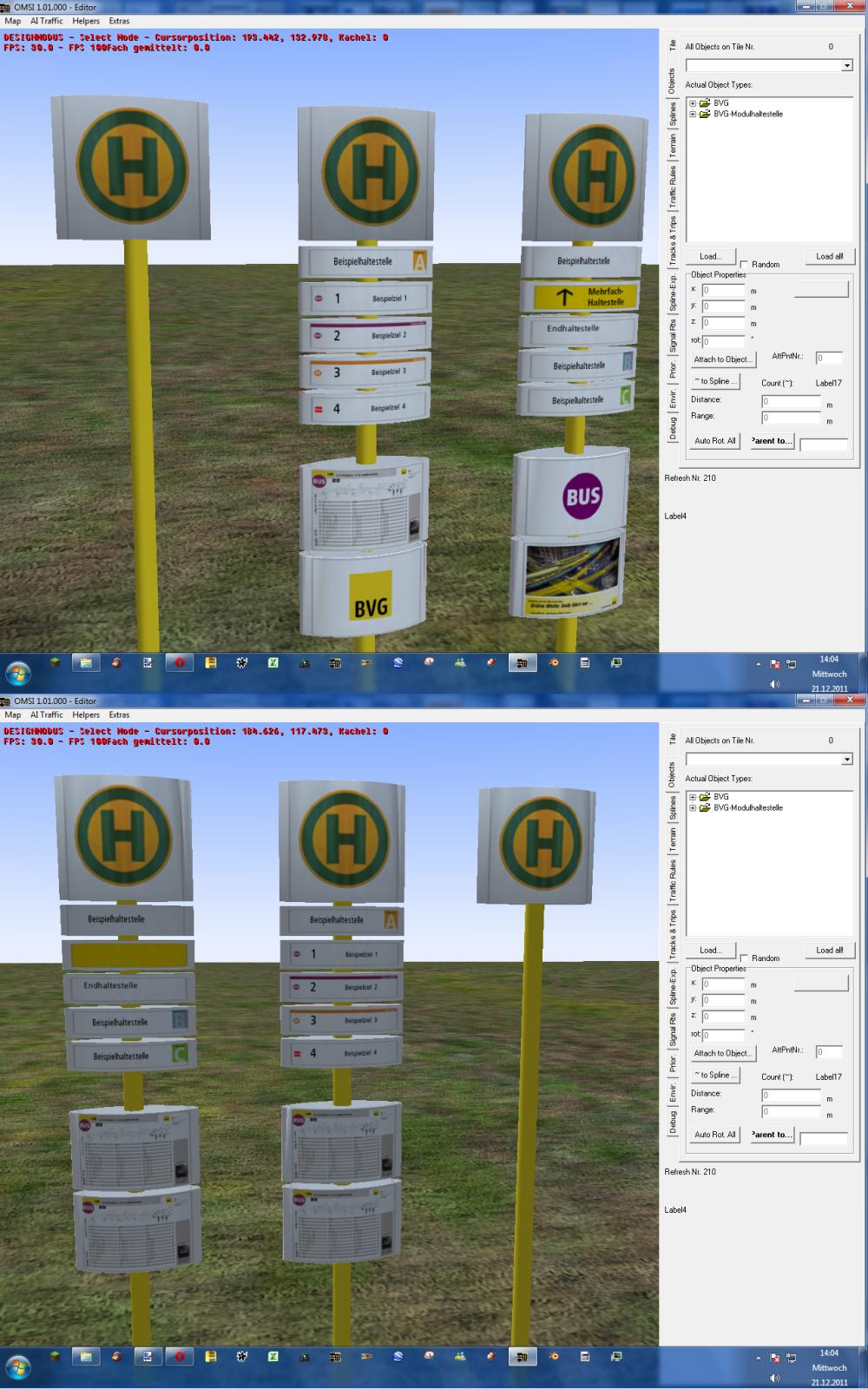
Task: Show hidden tray icons arrow on upper taskbar
Action: point(758,664)
